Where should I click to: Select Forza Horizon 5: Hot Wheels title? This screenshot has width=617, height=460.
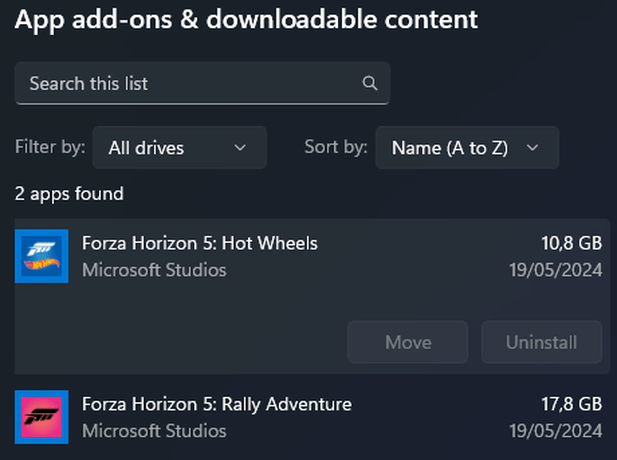click(200, 243)
